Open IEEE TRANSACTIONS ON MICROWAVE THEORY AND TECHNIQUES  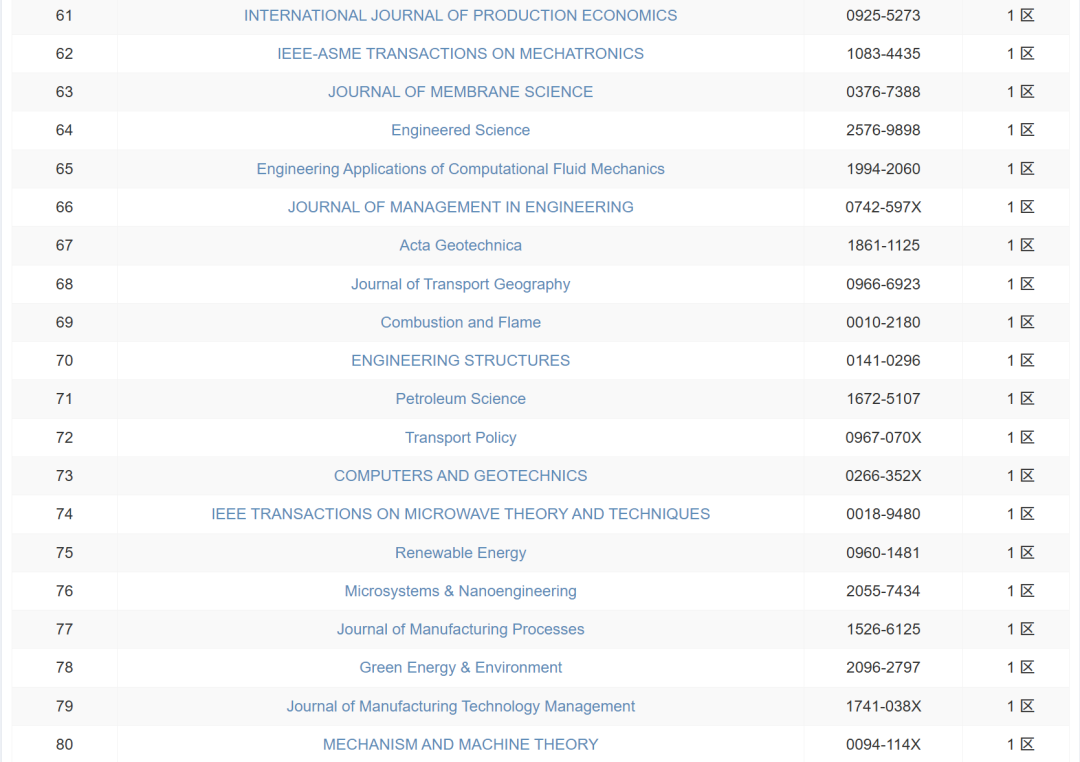click(460, 514)
